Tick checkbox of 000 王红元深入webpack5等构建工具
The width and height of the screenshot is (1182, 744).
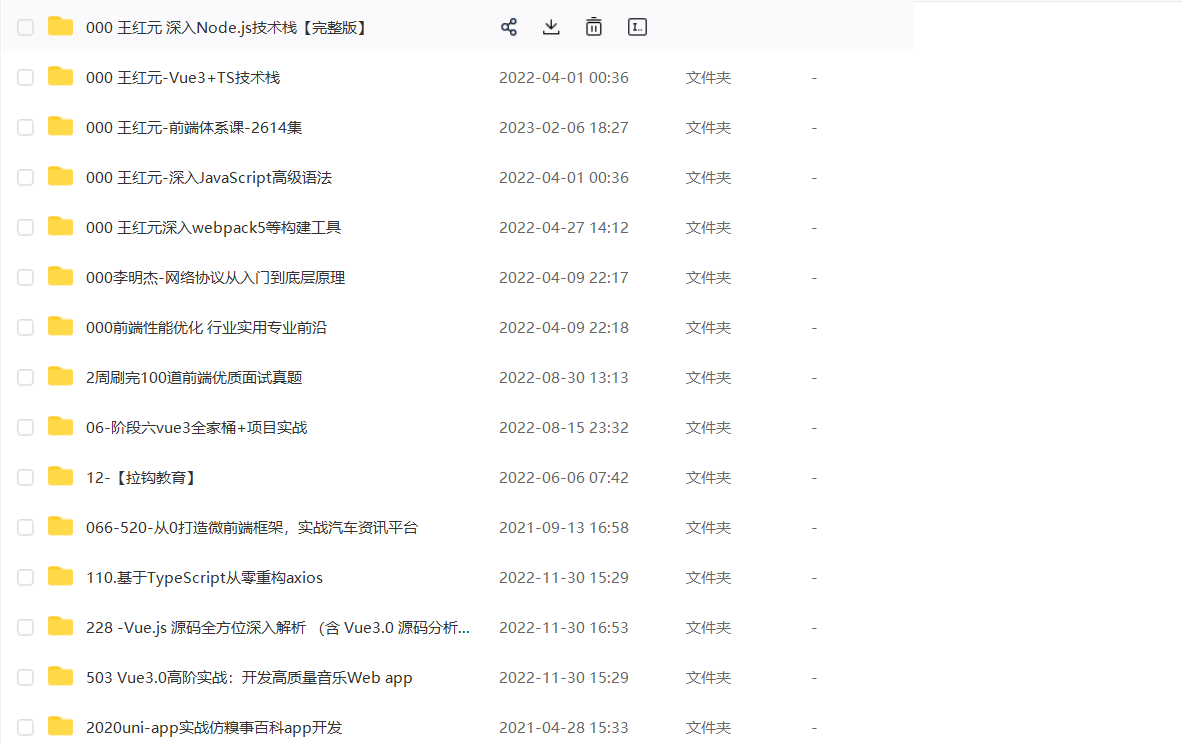click(26, 228)
